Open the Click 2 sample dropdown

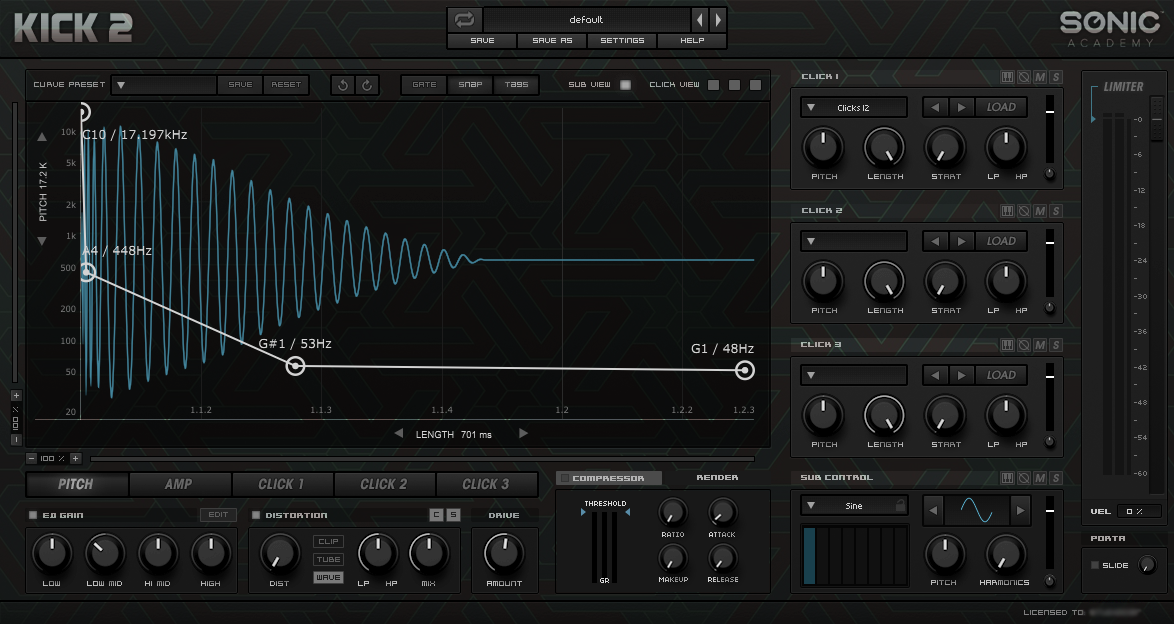[x=854, y=241]
